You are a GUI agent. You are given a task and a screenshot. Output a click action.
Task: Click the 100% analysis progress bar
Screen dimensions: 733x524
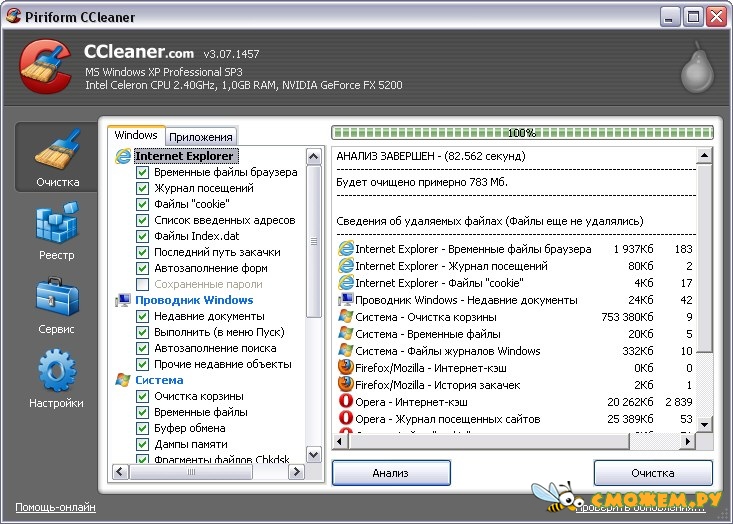click(x=522, y=133)
